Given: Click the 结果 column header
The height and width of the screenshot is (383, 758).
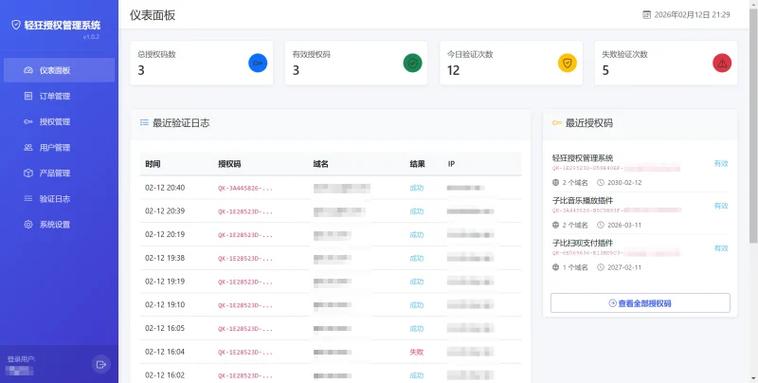Looking at the screenshot, I should (417, 164).
